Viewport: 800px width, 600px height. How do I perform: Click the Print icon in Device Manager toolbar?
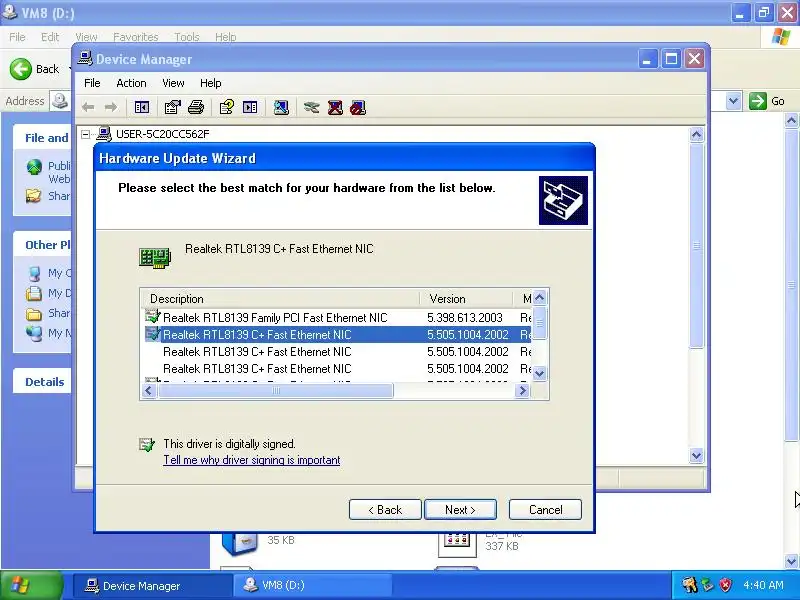[196, 107]
